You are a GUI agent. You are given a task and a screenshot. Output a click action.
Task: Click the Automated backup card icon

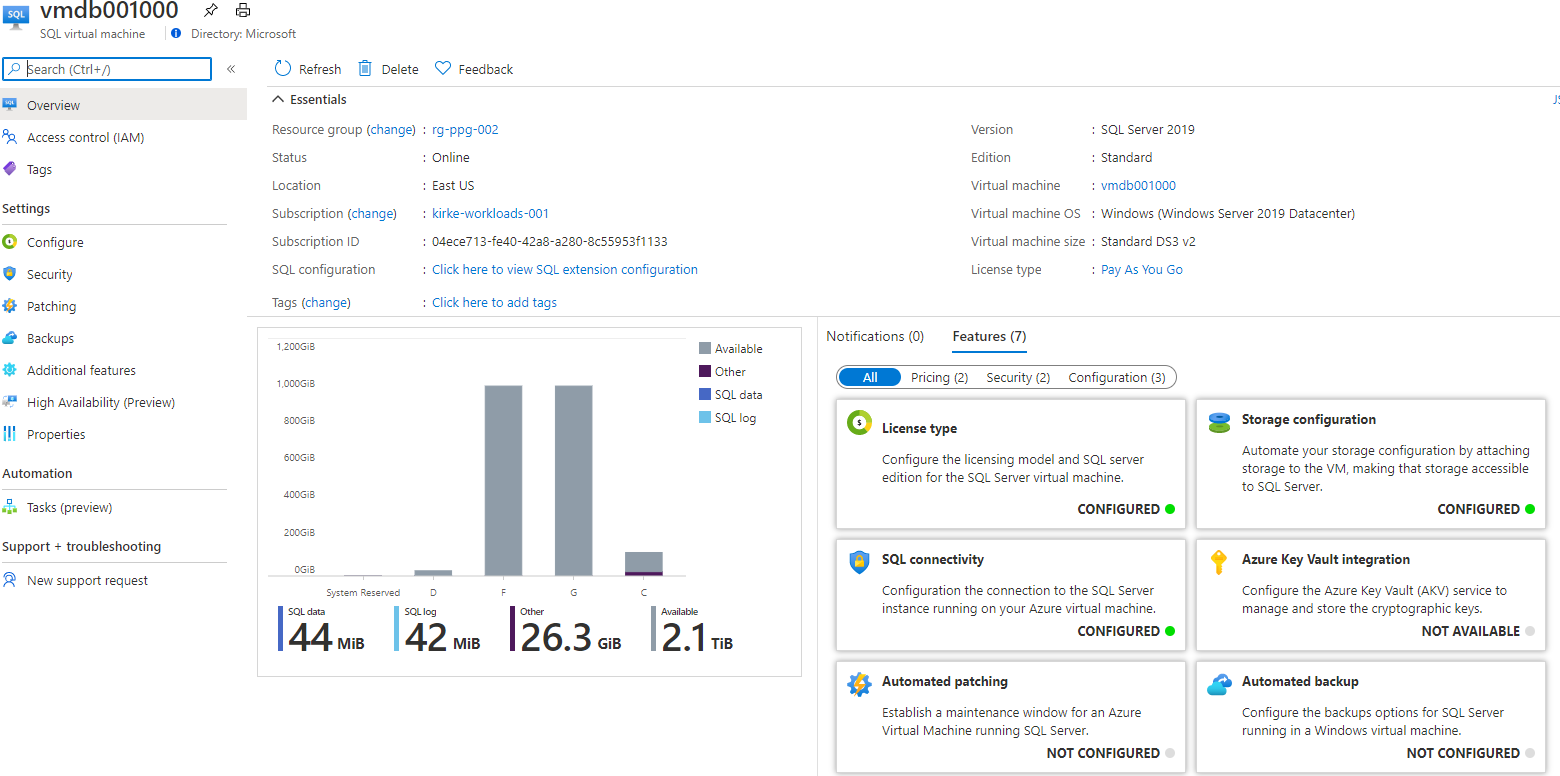pyautogui.click(x=1219, y=684)
